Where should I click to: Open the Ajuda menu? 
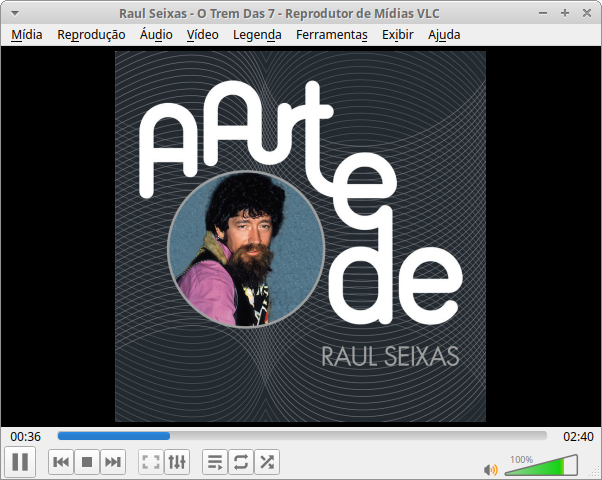[444, 35]
